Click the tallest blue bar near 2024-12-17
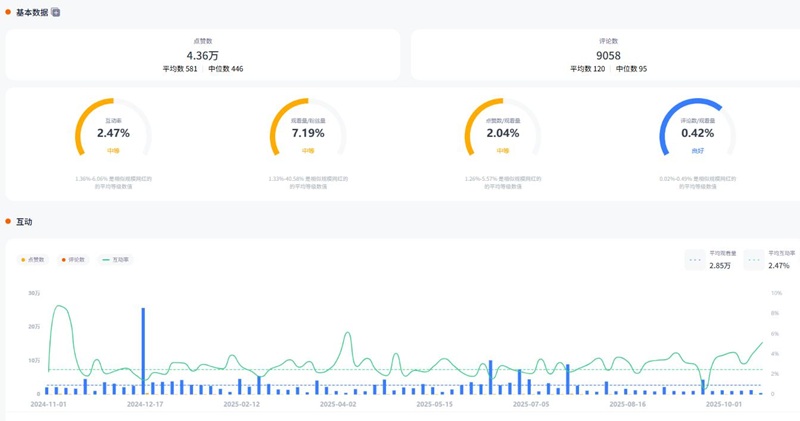This screenshot has height=421, width=800. (143, 350)
